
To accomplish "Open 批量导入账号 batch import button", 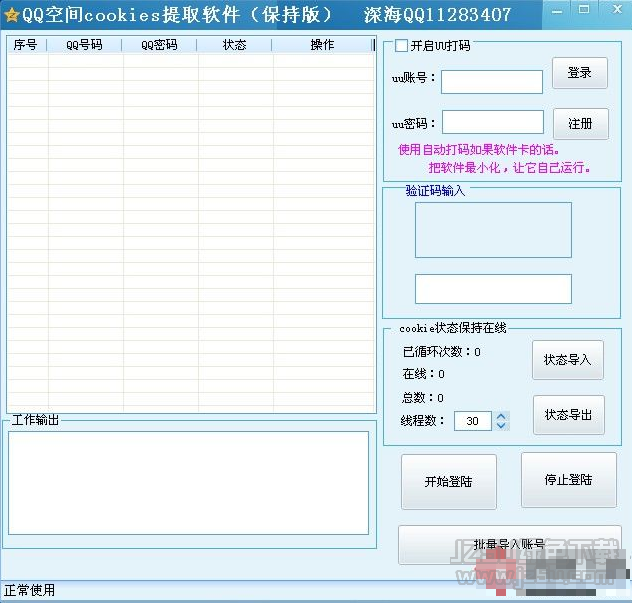I will [509, 545].
